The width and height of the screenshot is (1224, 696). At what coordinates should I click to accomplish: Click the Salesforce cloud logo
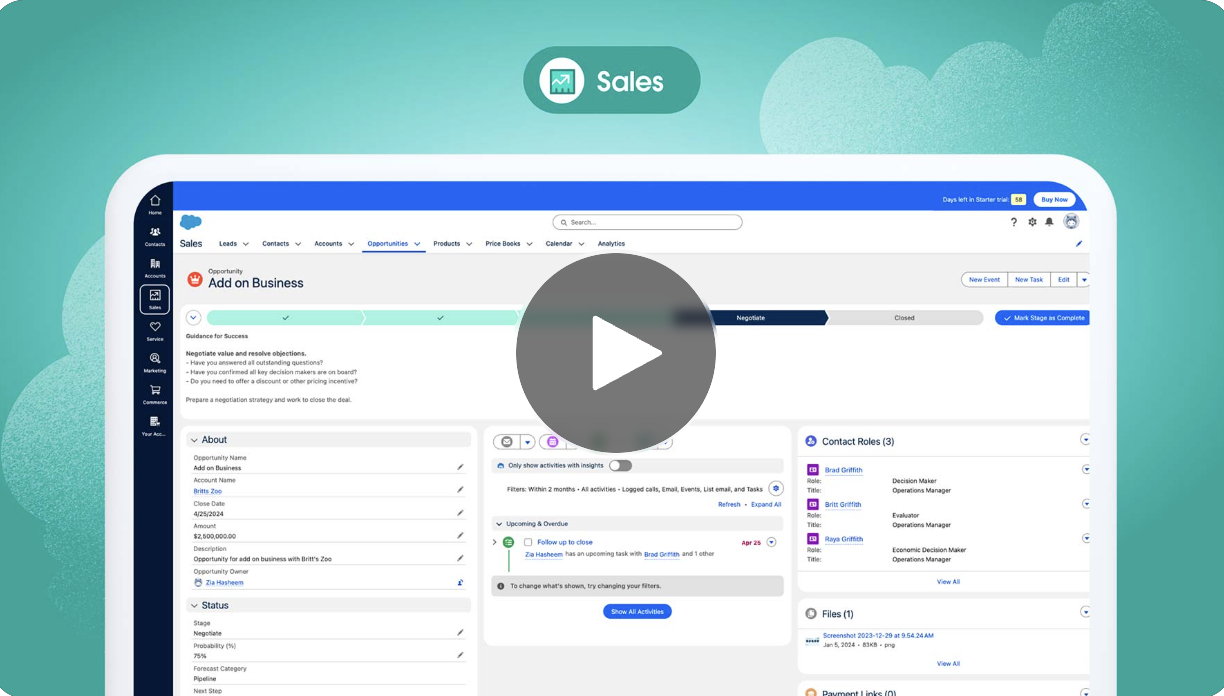(190, 222)
